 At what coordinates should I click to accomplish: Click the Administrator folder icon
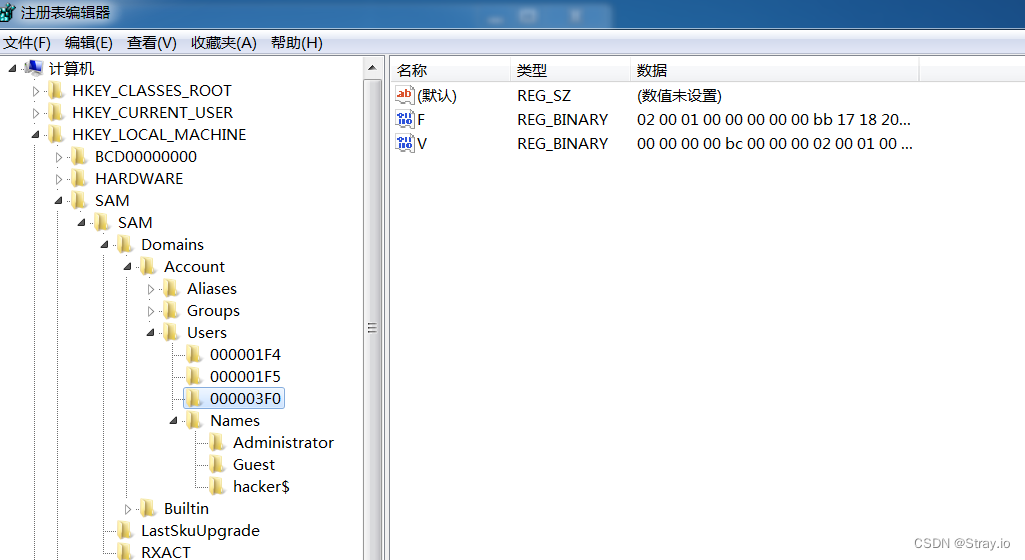(218, 442)
